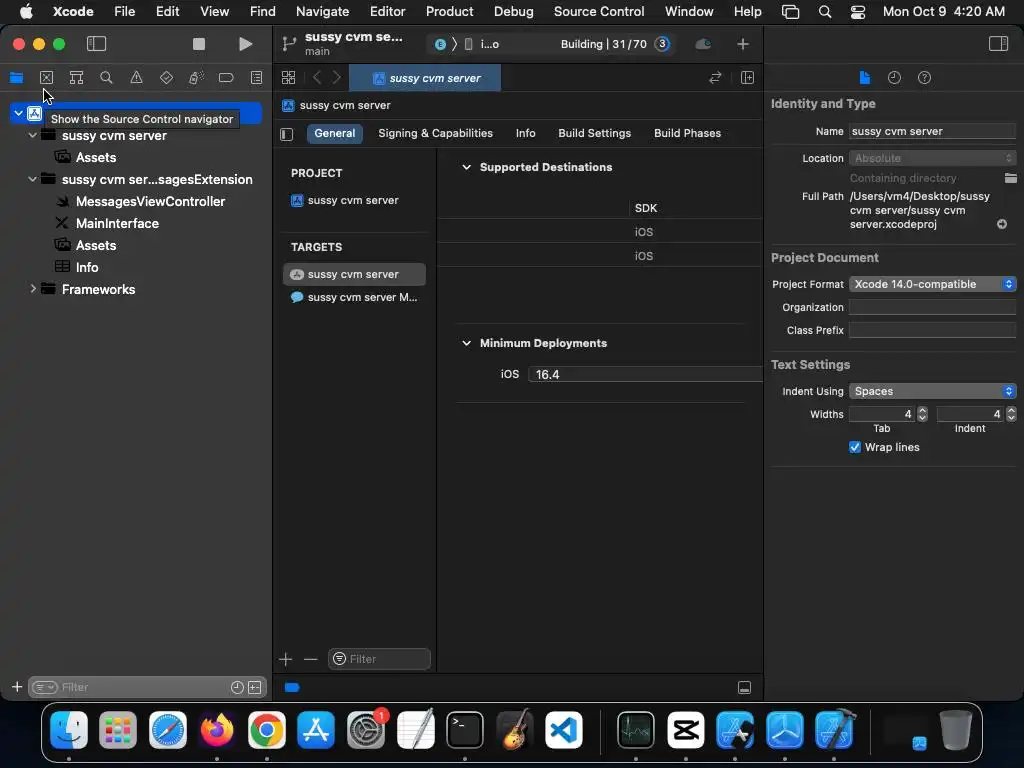Select sussy cvm server M... target
The width and height of the screenshot is (1024, 768).
(x=355, y=297)
